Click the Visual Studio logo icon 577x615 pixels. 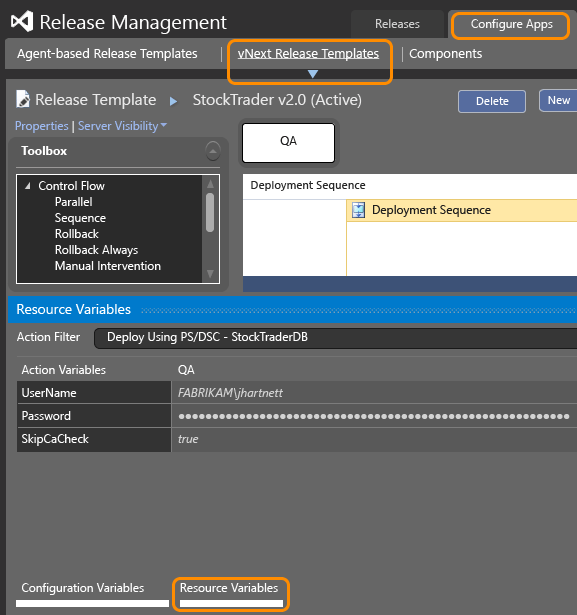(22, 21)
